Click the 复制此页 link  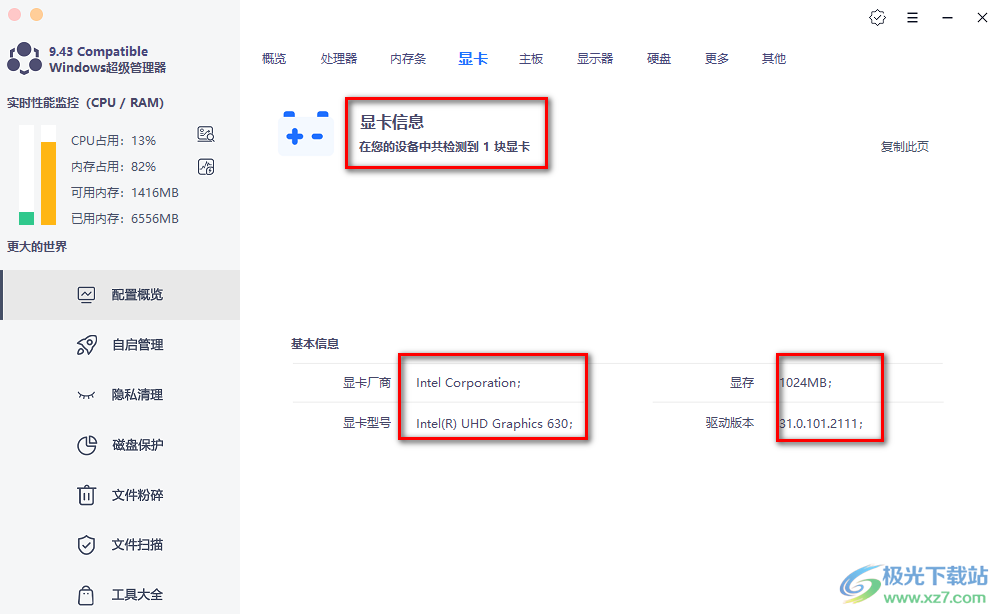[904, 147]
